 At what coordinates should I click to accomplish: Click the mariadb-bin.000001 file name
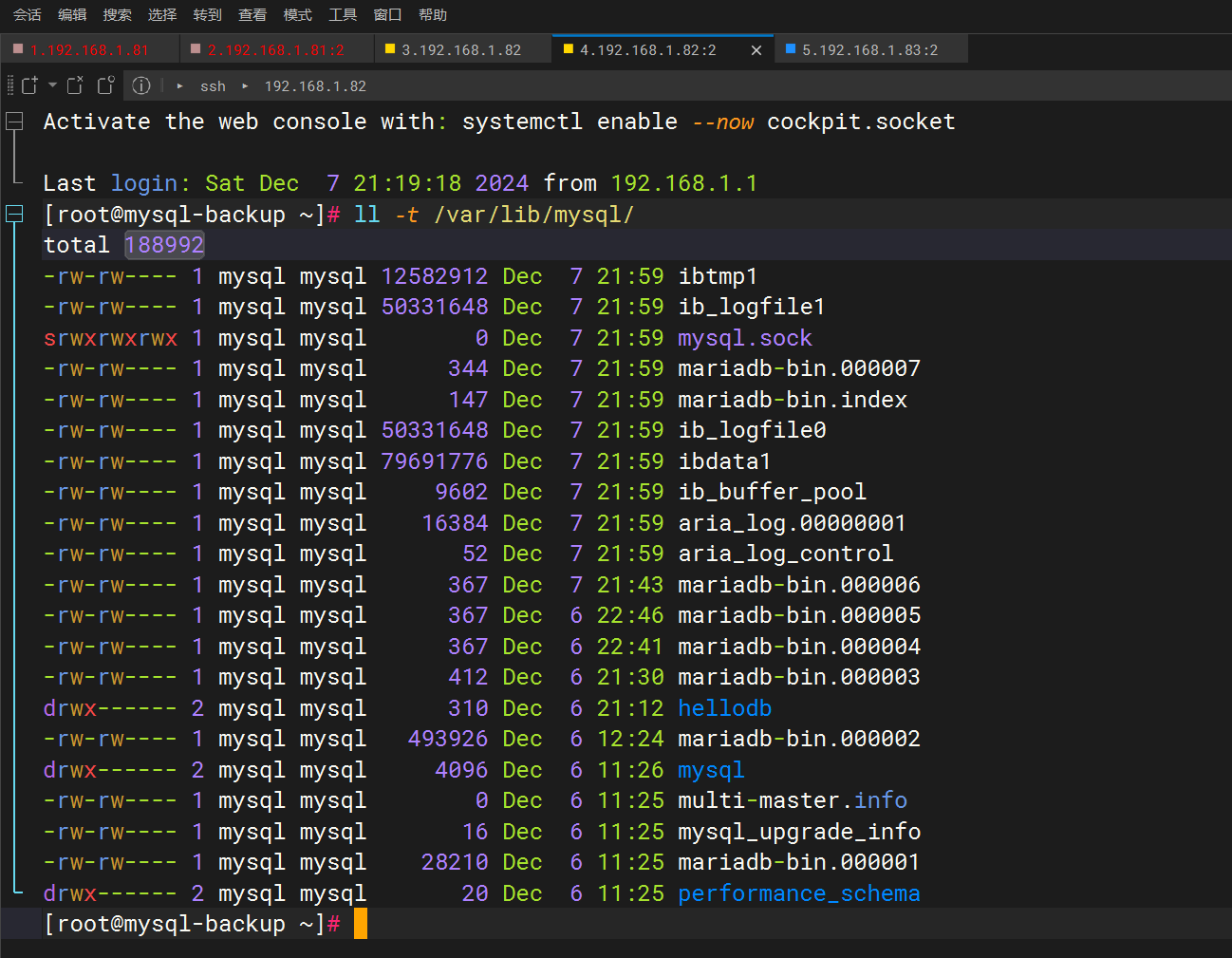(799, 862)
